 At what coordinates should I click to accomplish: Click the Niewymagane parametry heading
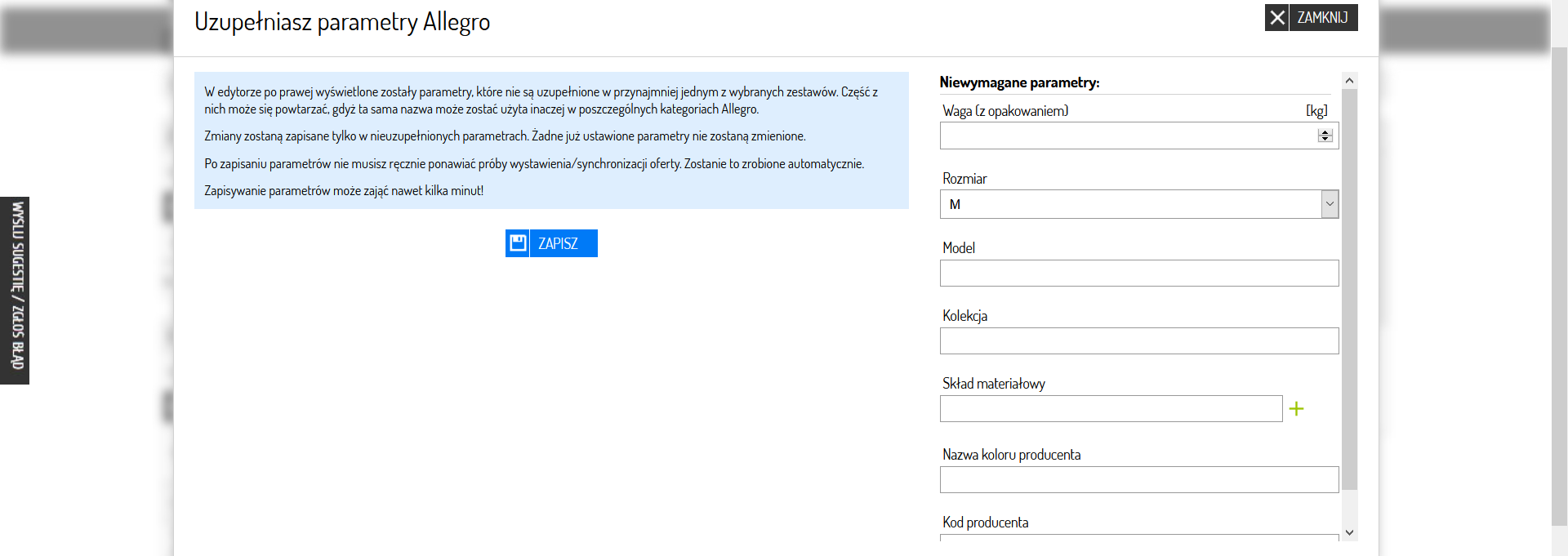point(1019,82)
